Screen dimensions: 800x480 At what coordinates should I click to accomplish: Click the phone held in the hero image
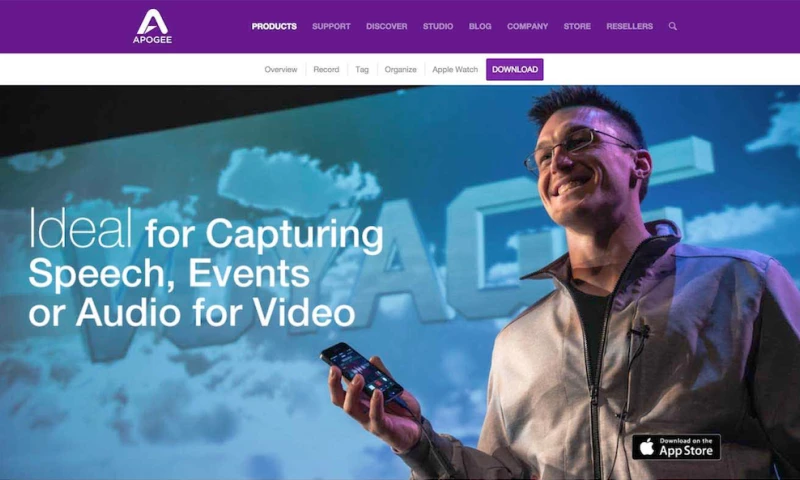pos(361,372)
